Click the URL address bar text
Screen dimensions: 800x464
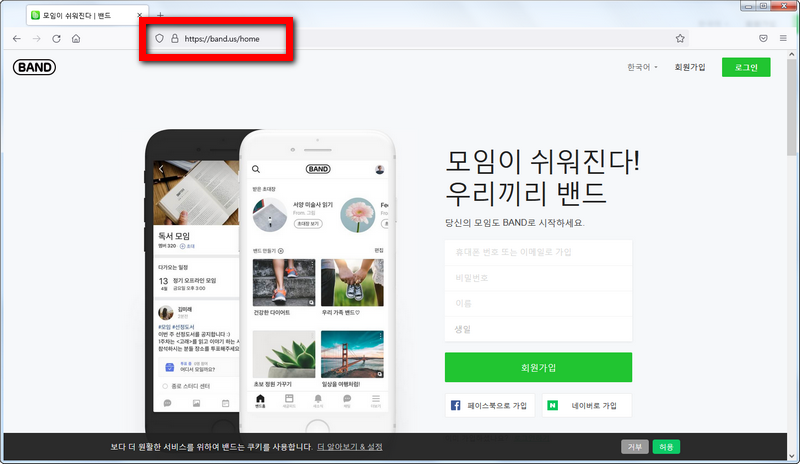pyautogui.click(x=222, y=39)
